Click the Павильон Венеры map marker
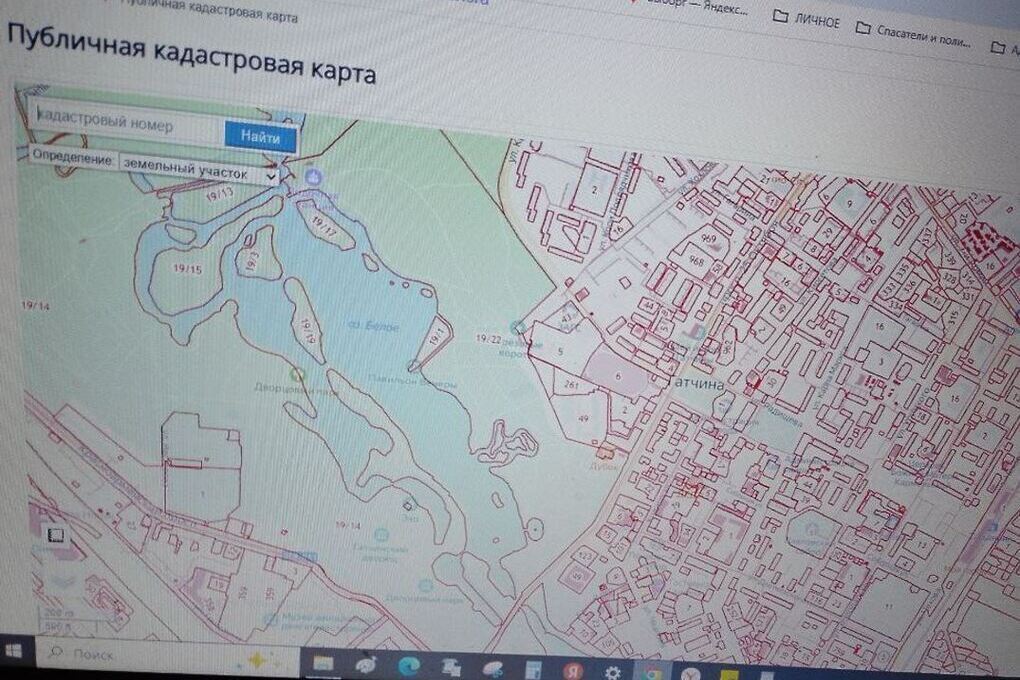Image resolution: width=1020 pixels, height=680 pixels. [x=413, y=365]
